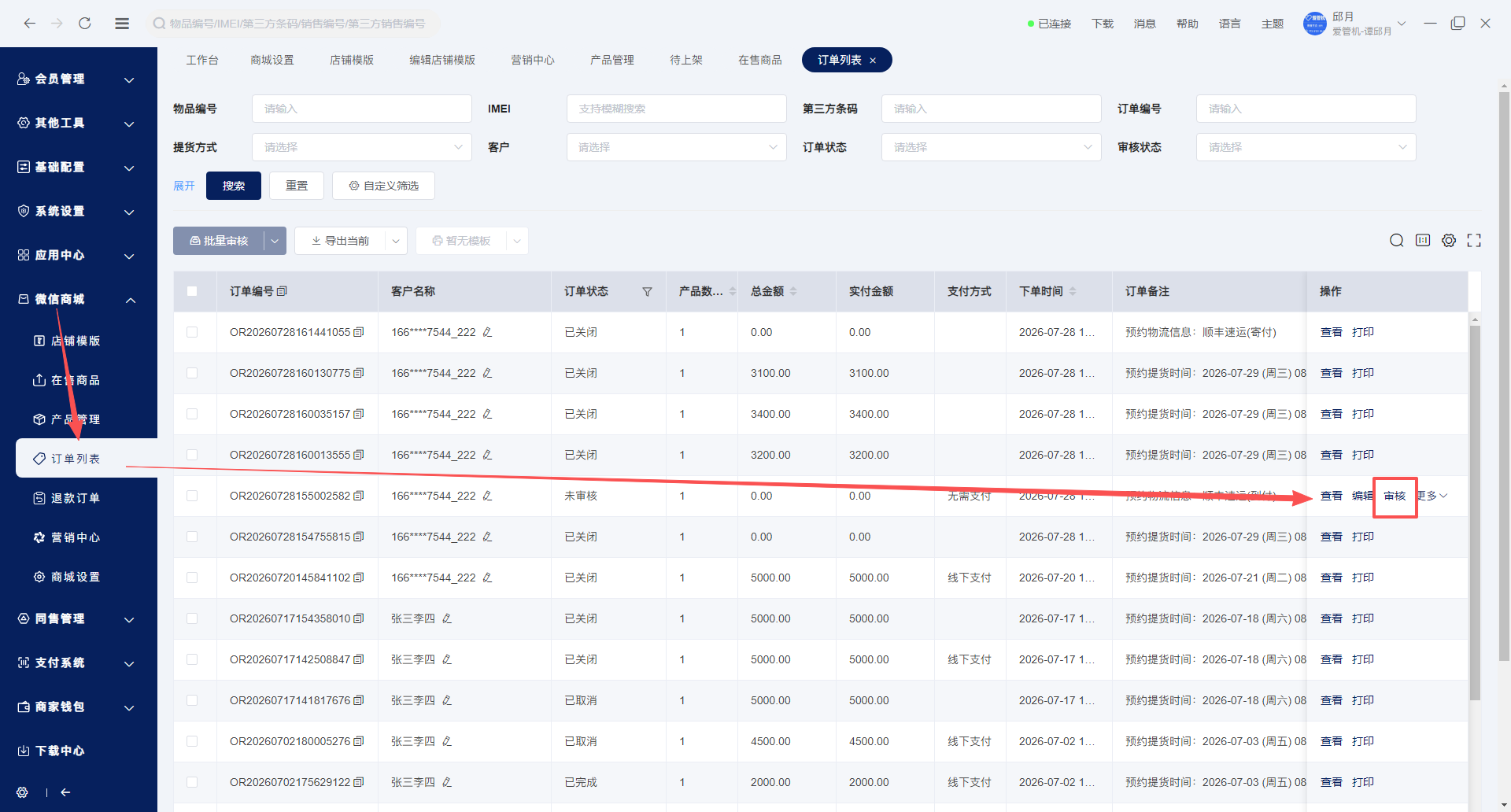Toggle select-all checkbox in table header
The image size is (1511, 812).
point(192,291)
